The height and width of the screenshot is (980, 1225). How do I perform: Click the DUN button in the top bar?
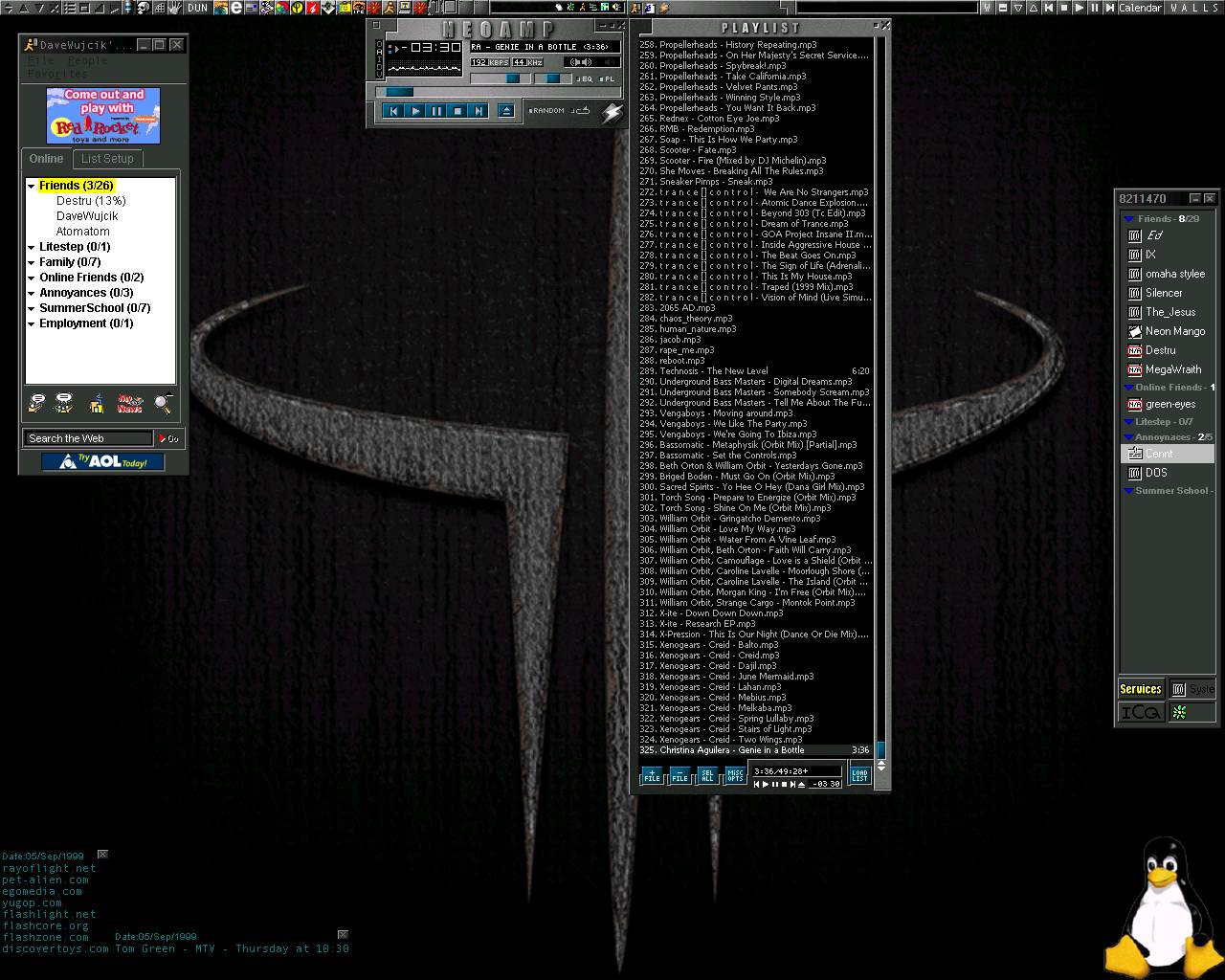pyautogui.click(x=197, y=8)
